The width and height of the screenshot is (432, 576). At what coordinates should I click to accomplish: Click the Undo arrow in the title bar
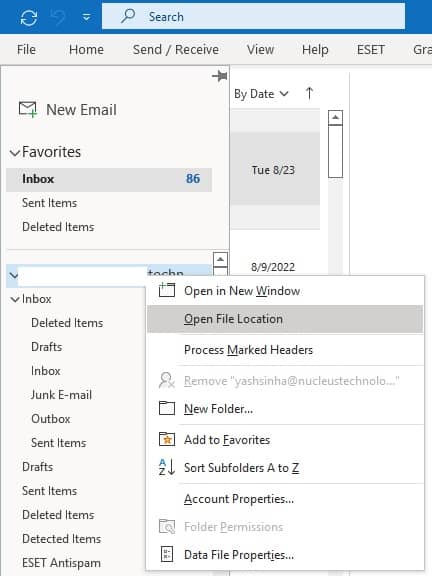click(58, 17)
